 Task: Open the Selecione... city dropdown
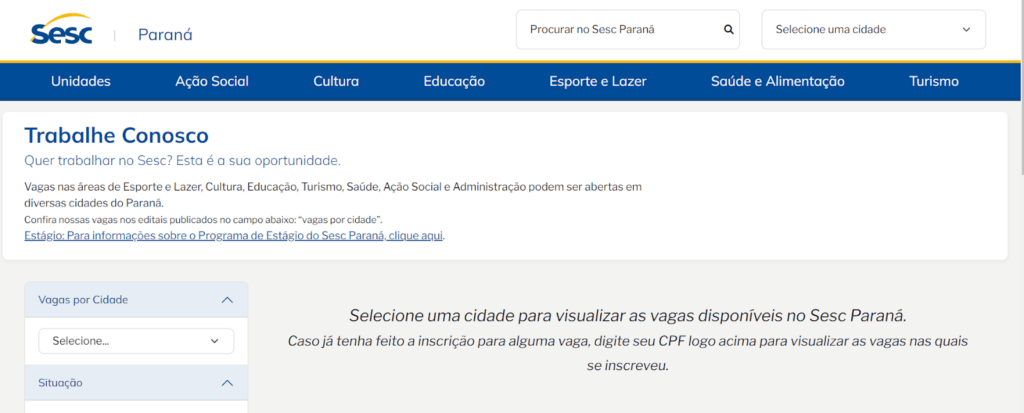point(136,340)
